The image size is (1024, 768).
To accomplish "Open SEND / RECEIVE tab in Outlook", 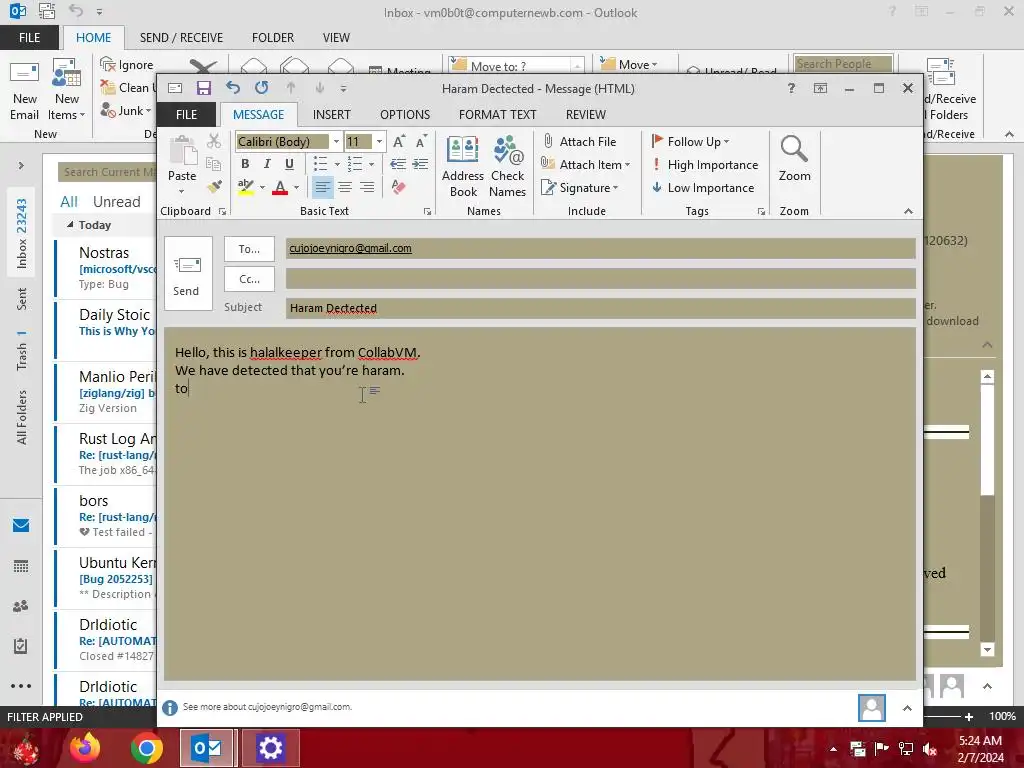I will pyautogui.click(x=181, y=38).
